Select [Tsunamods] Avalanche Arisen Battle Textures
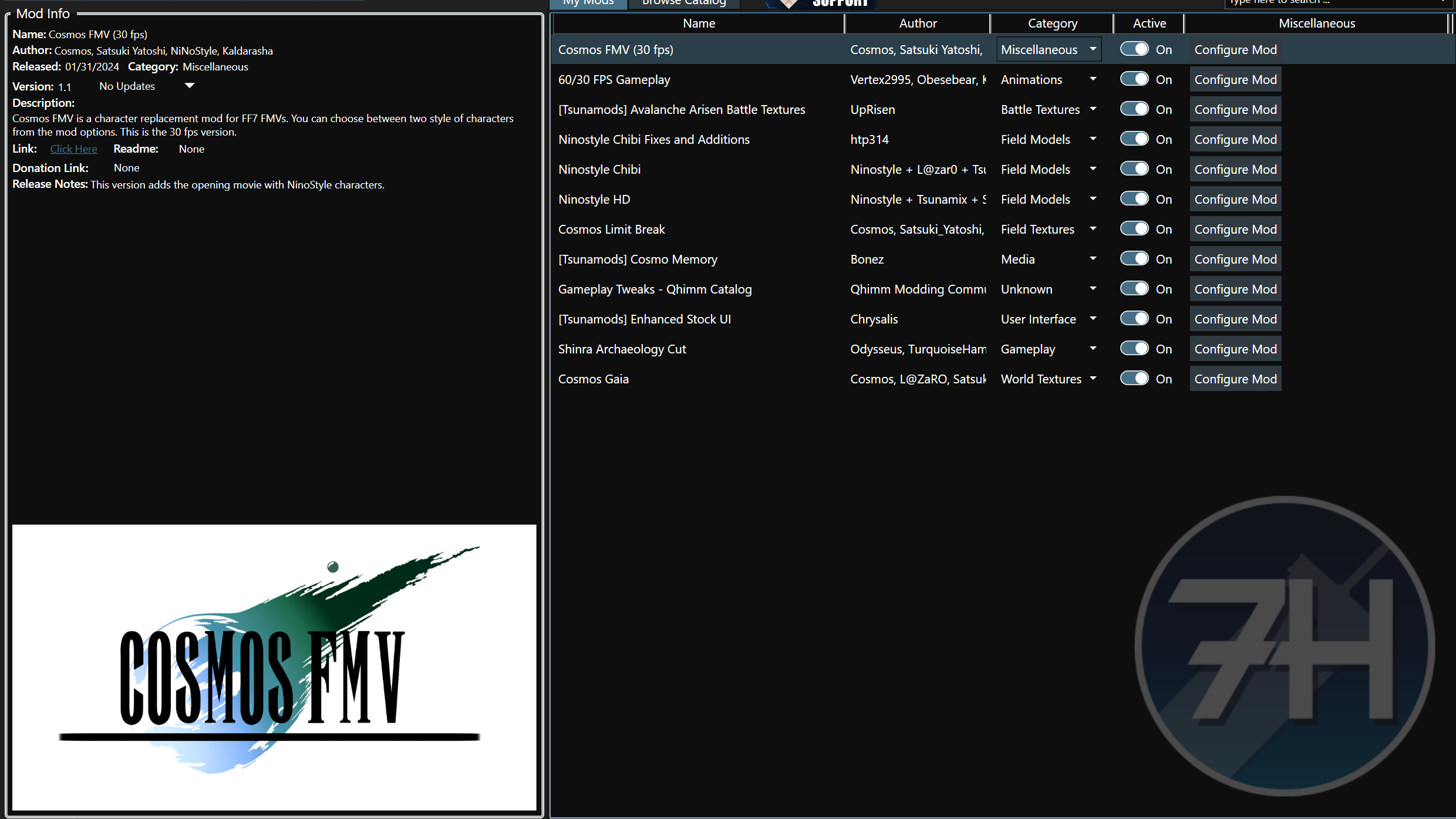This screenshot has width=1456, height=819. [682, 109]
